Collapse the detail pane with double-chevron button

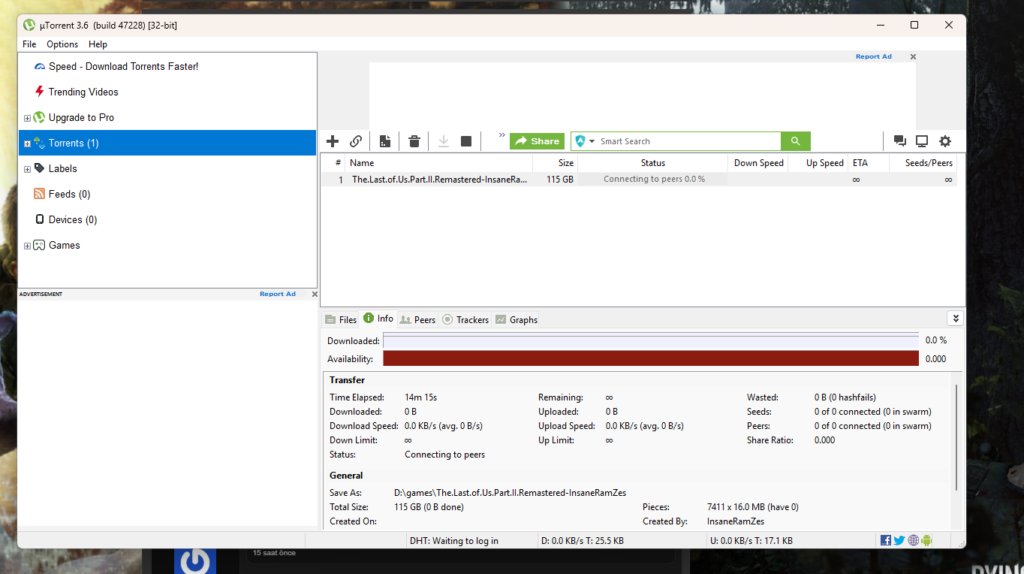[x=955, y=319]
